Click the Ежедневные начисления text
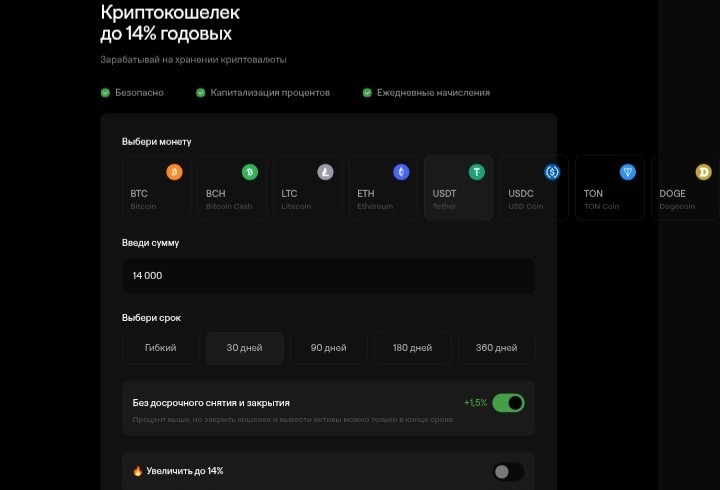 point(433,93)
